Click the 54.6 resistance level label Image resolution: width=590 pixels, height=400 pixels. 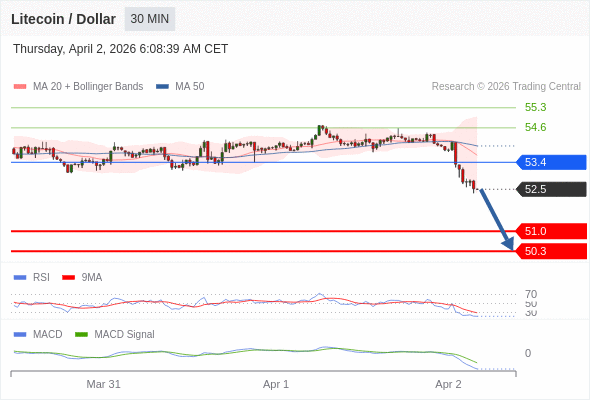point(535,127)
